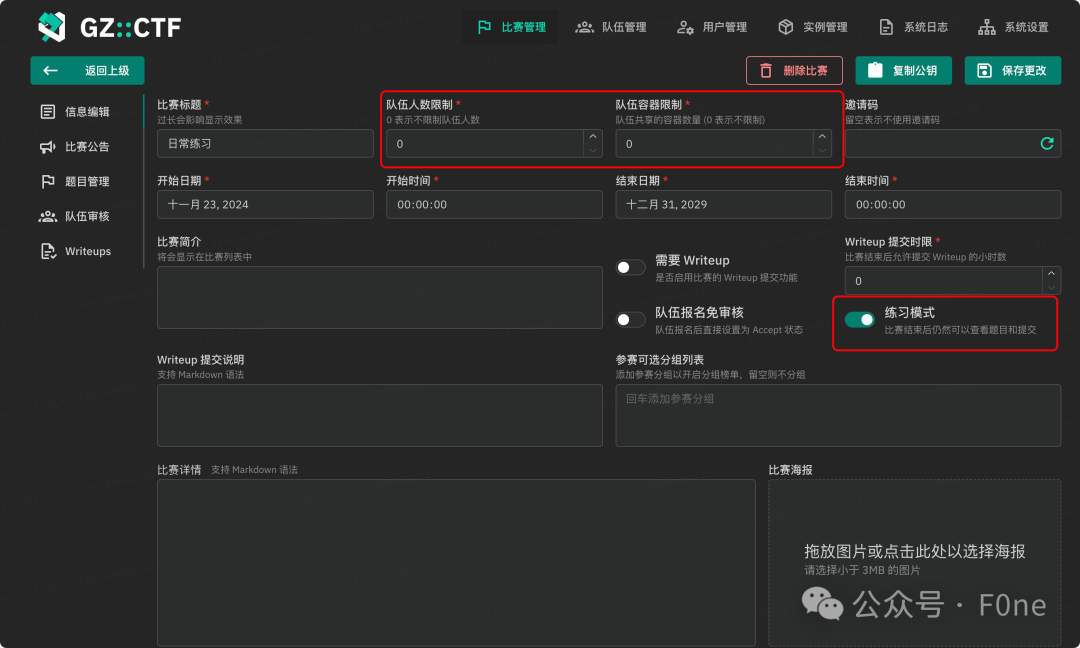1080x648 pixels.
Task: Enable 需要 Writeup toggle
Action: tap(630, 267)
